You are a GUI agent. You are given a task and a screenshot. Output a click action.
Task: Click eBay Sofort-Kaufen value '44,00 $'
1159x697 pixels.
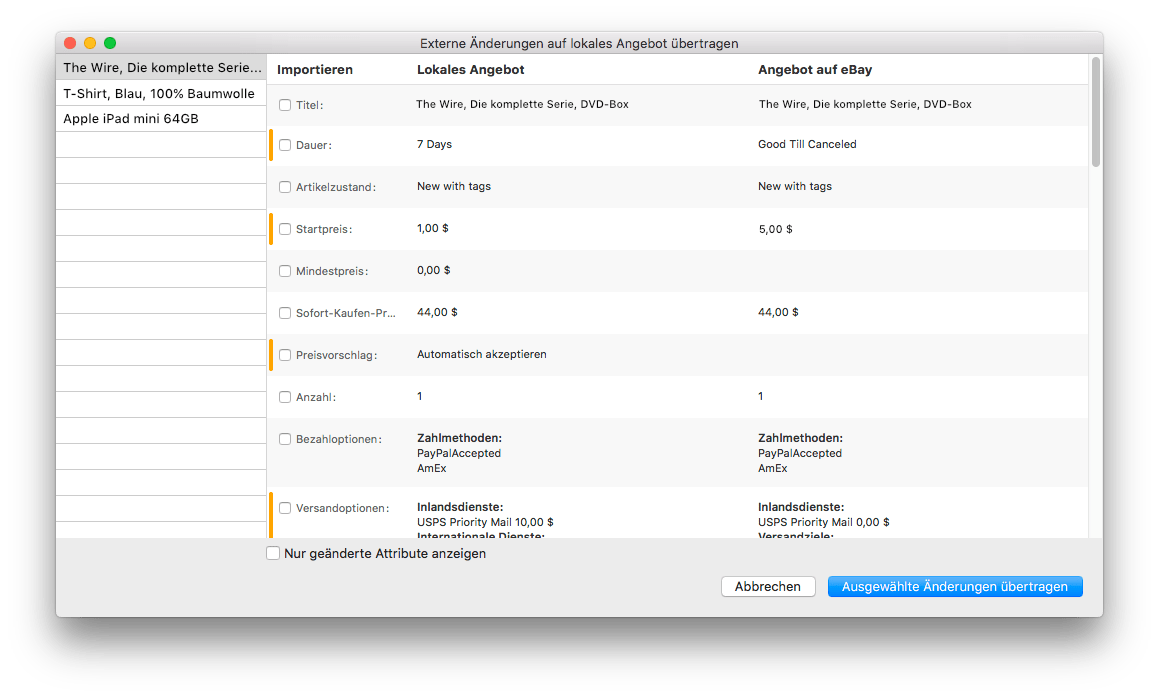(778, 313)
